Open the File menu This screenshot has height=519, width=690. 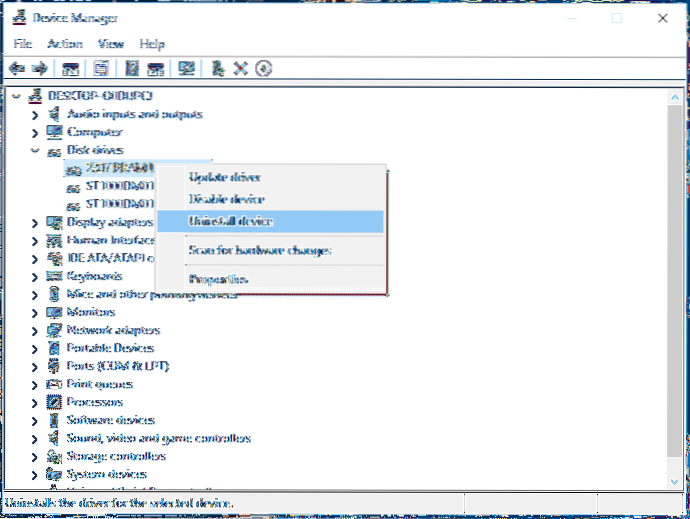pos(22,44)
